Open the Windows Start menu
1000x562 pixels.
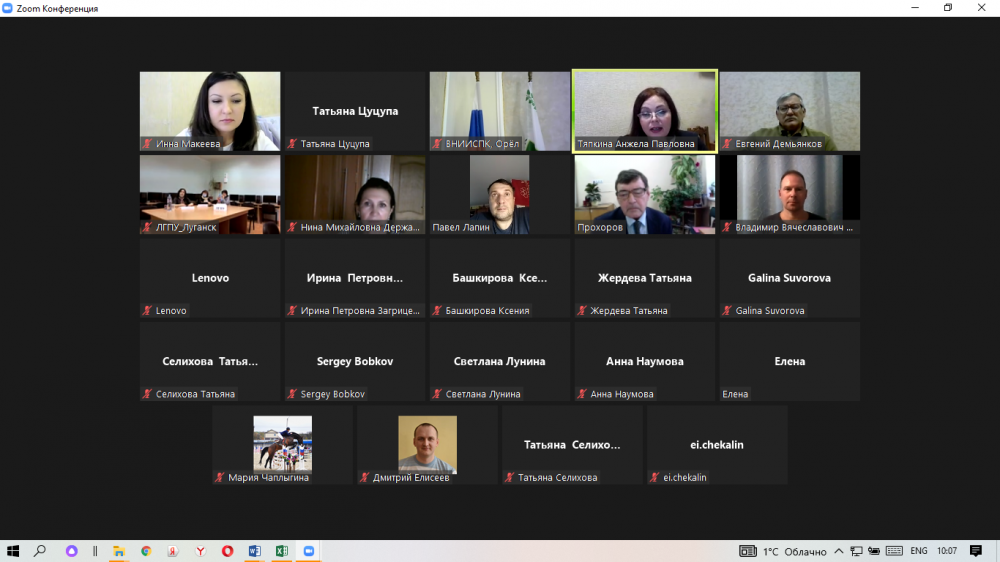click(x=13, y=551)
